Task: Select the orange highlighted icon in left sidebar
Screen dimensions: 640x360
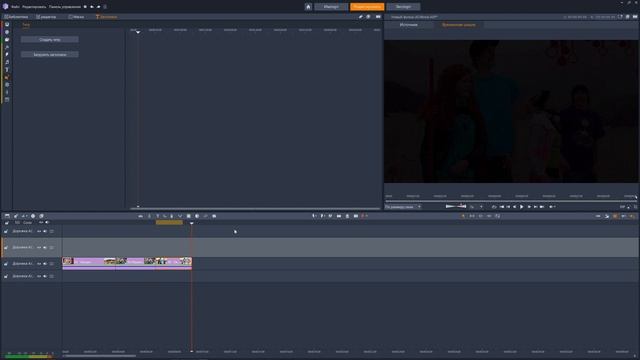Action: [x=7, y=77]
